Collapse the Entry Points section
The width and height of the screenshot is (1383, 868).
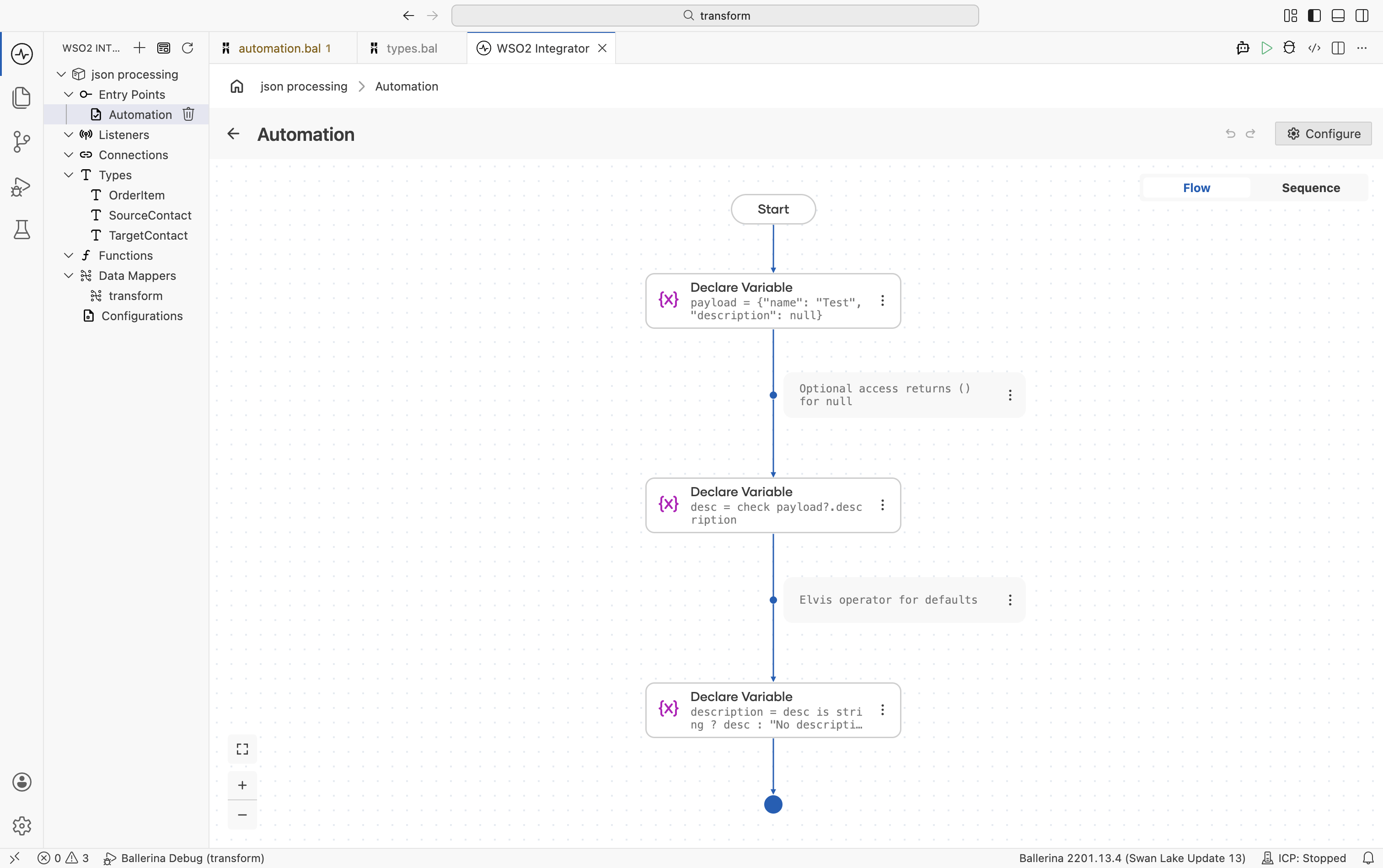tap(69, 94)
